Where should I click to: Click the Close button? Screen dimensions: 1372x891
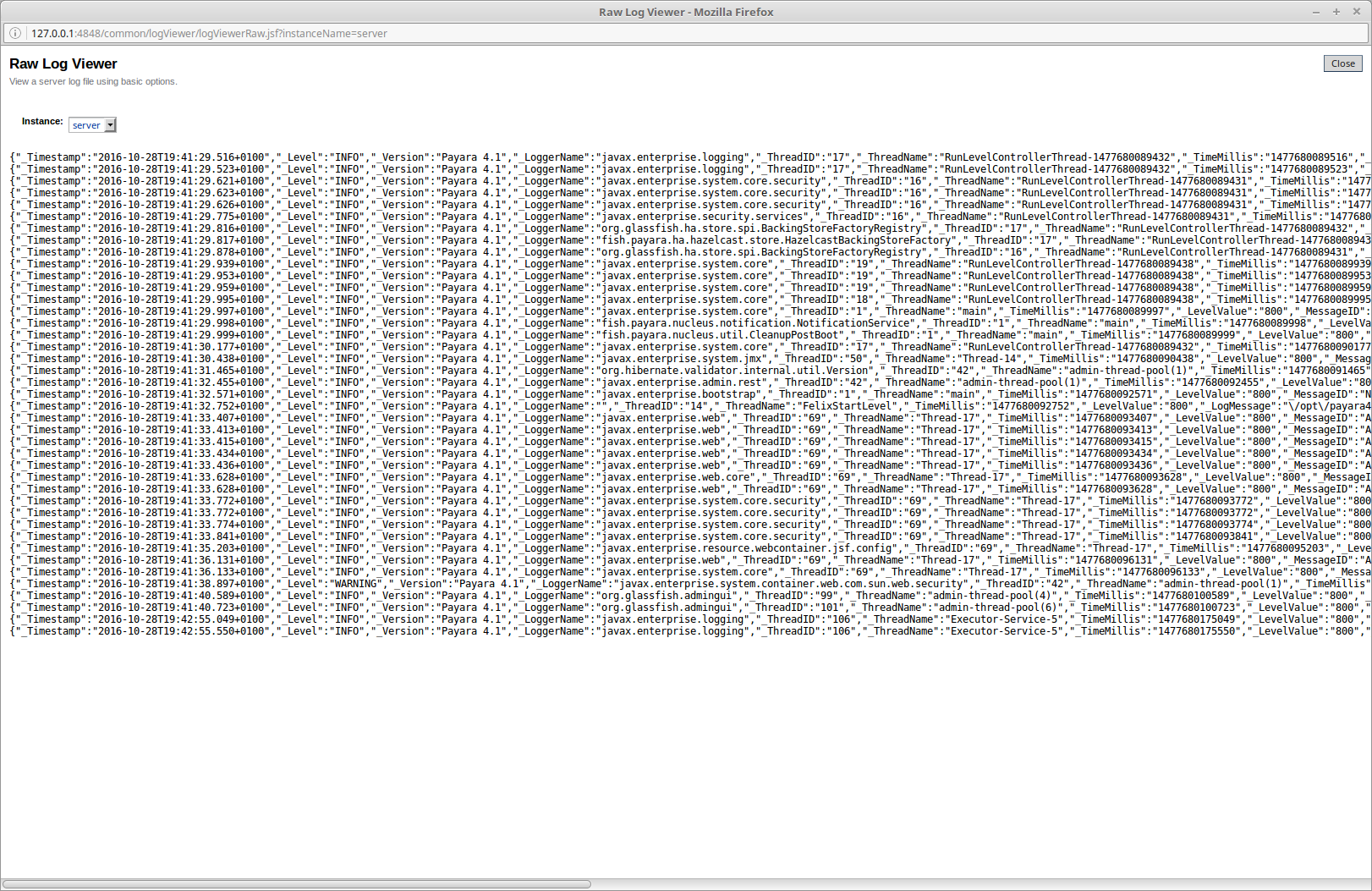[1342, 63]
